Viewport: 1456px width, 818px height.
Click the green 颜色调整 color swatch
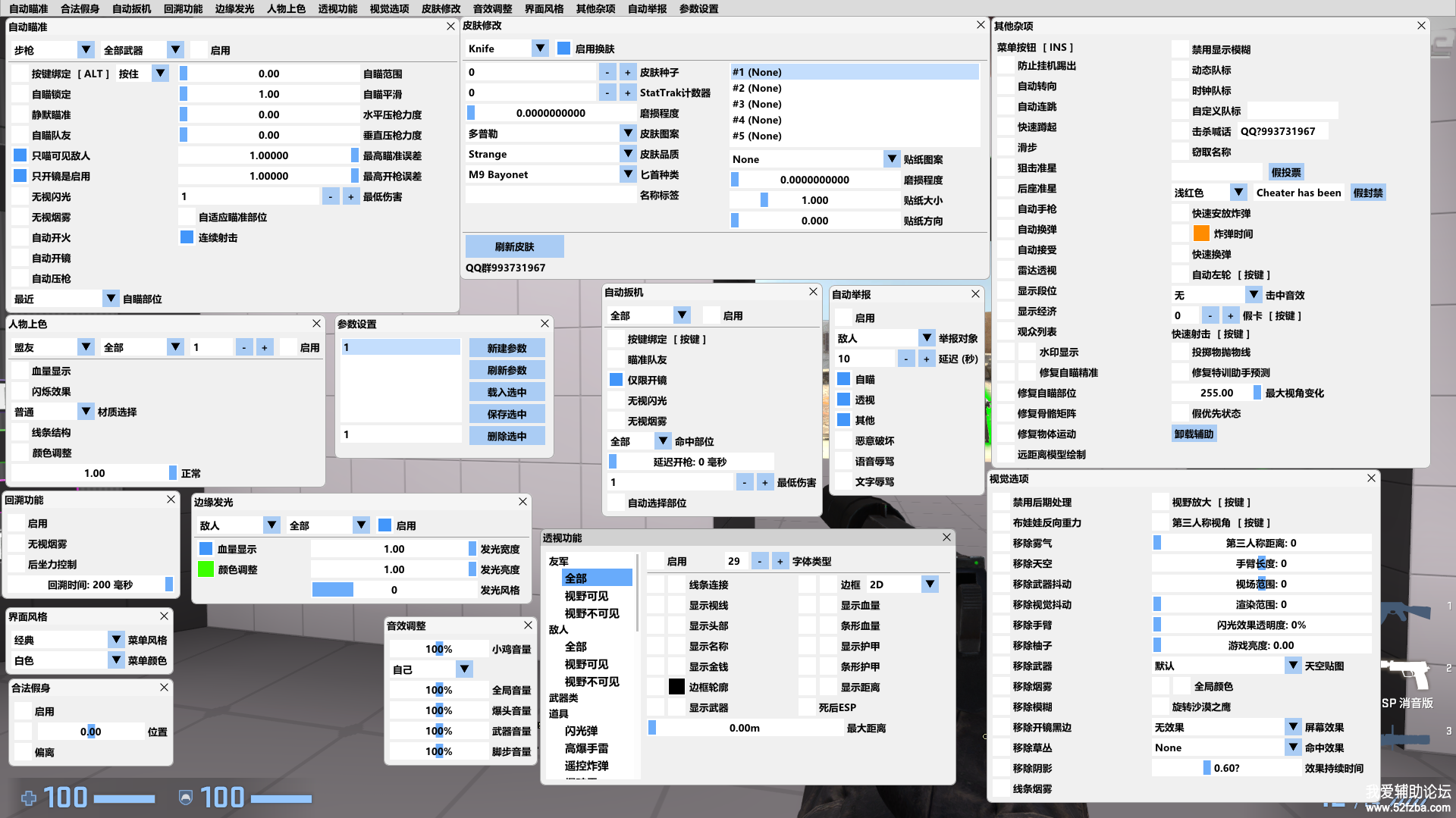[x=206, y=569]
